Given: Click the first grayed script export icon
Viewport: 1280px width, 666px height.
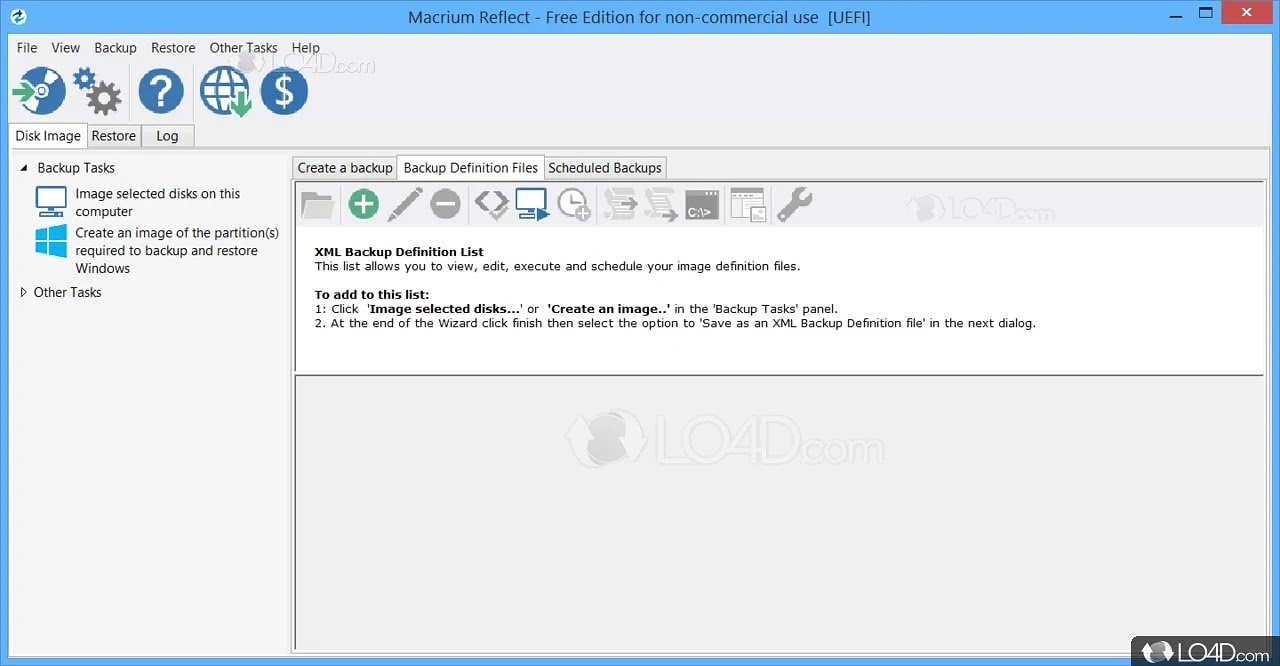Looking at the screenshot, I should tap(620, 204).
